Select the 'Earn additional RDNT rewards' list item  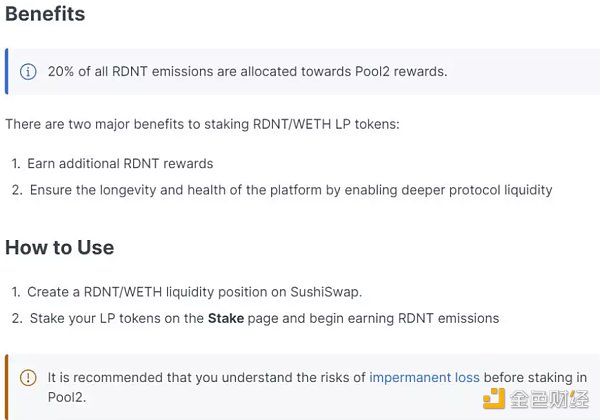coord(120,163)
